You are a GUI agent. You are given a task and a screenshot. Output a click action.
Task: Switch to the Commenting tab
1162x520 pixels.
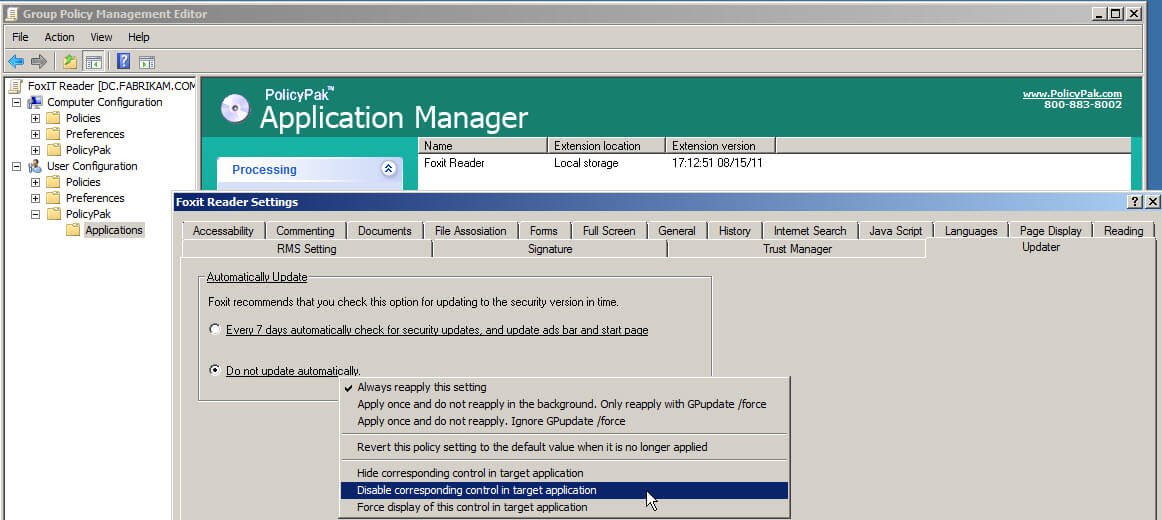(x=305, y=231)
